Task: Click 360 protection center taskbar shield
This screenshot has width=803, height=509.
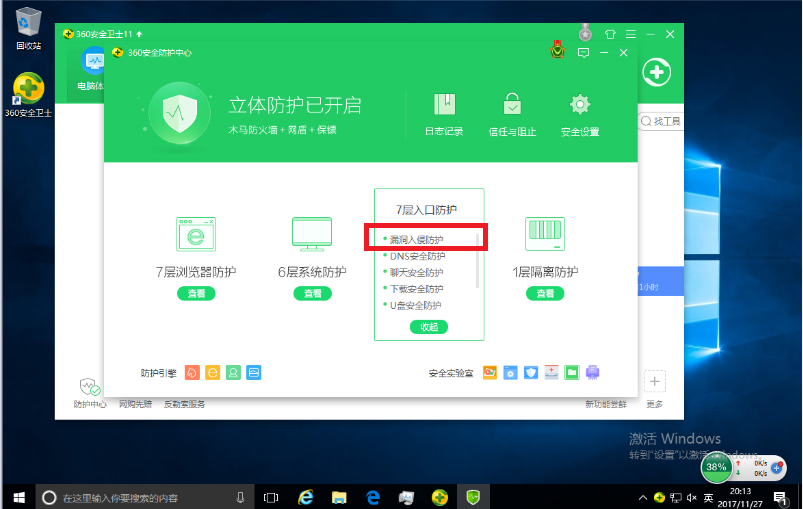Action: [473, 497]
